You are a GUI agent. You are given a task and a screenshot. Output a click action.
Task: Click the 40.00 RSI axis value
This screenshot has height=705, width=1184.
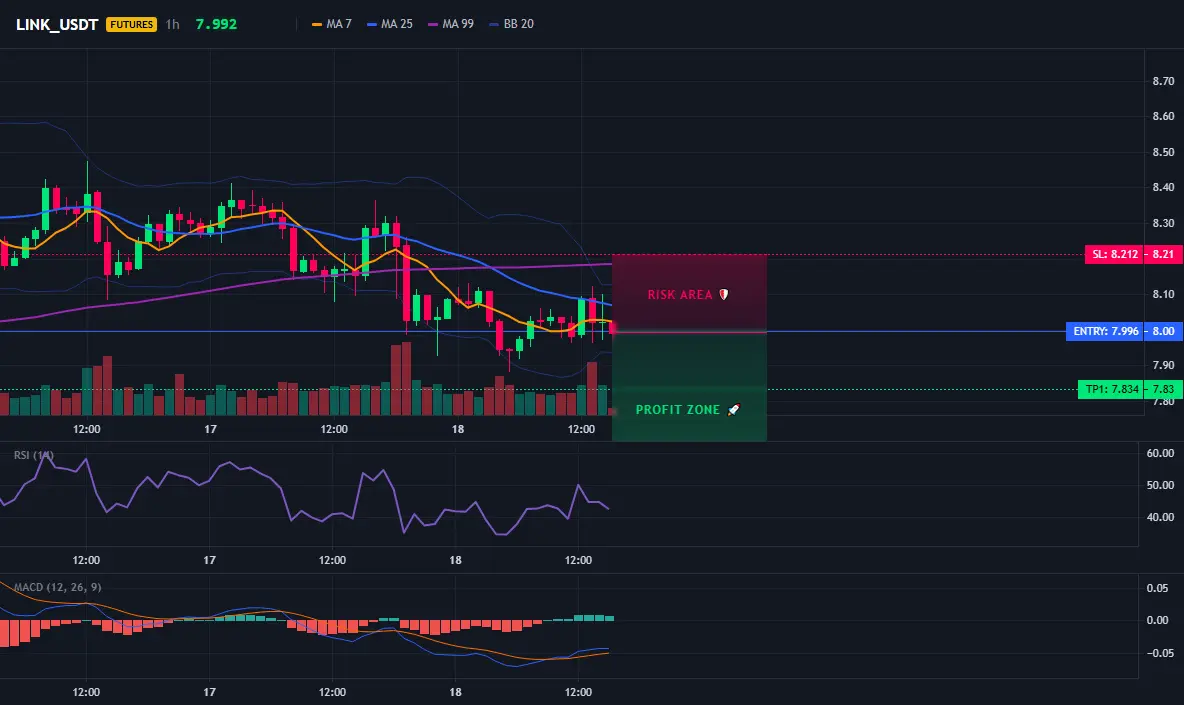click(1160, 518)
